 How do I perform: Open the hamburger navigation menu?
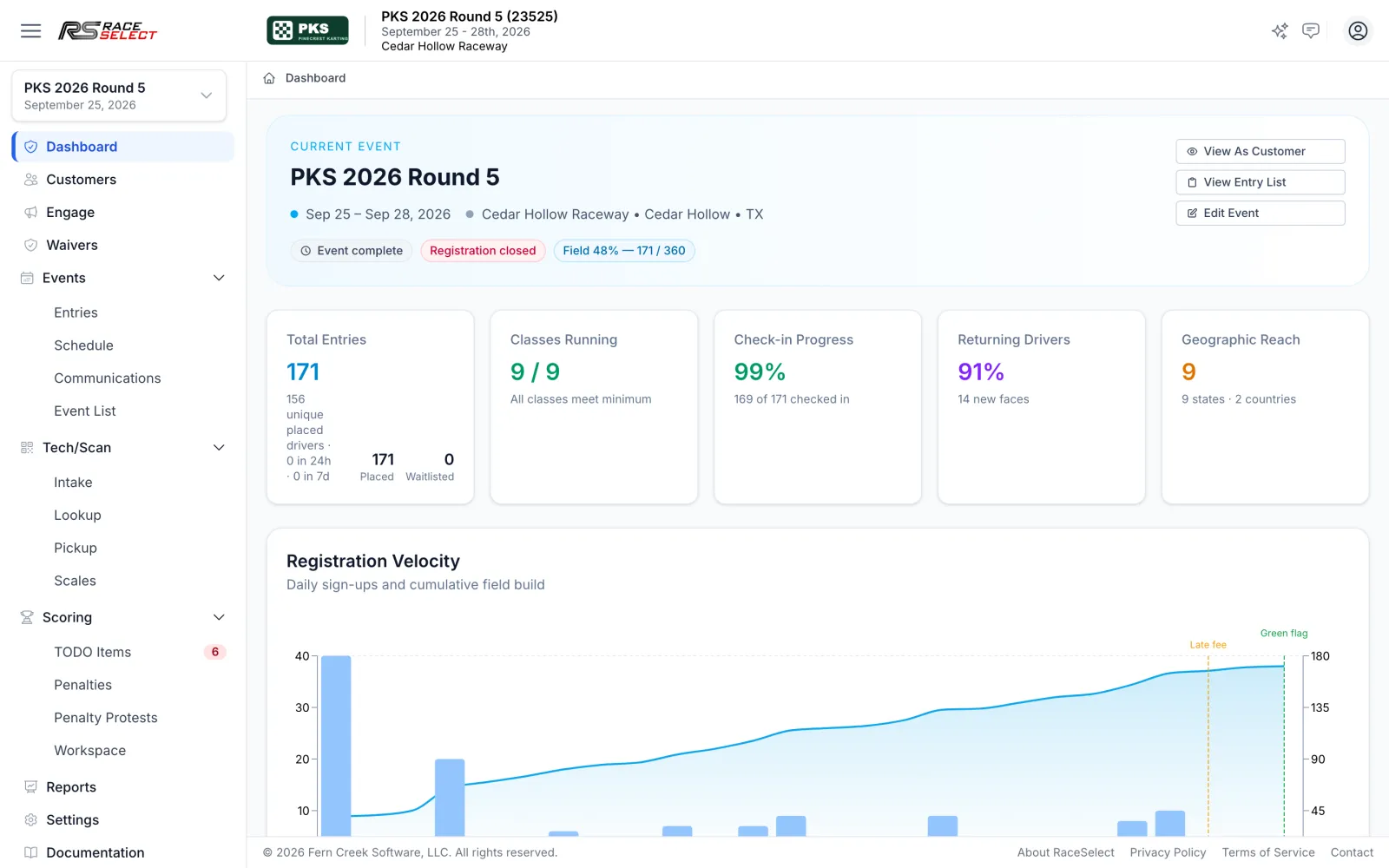31,30
